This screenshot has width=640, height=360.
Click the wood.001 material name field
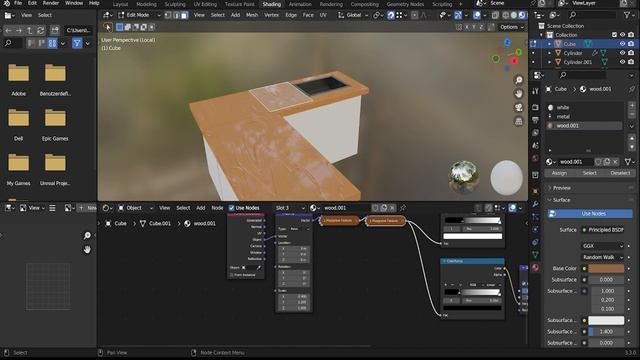tap(575, 162)
